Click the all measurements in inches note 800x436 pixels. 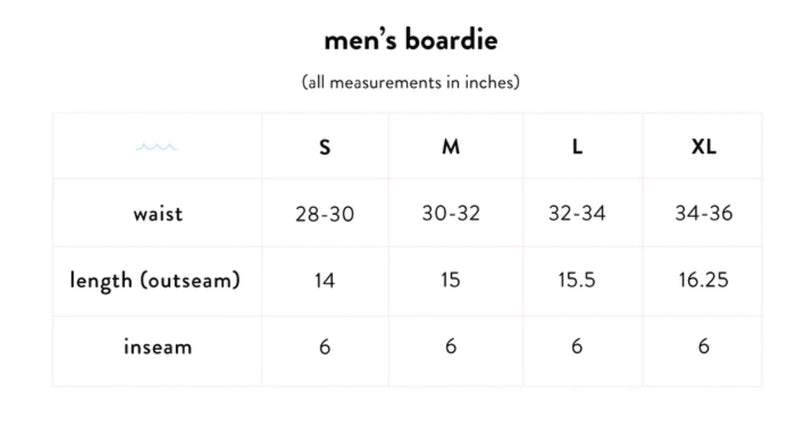pyautogui.click(x=411, y=82)
